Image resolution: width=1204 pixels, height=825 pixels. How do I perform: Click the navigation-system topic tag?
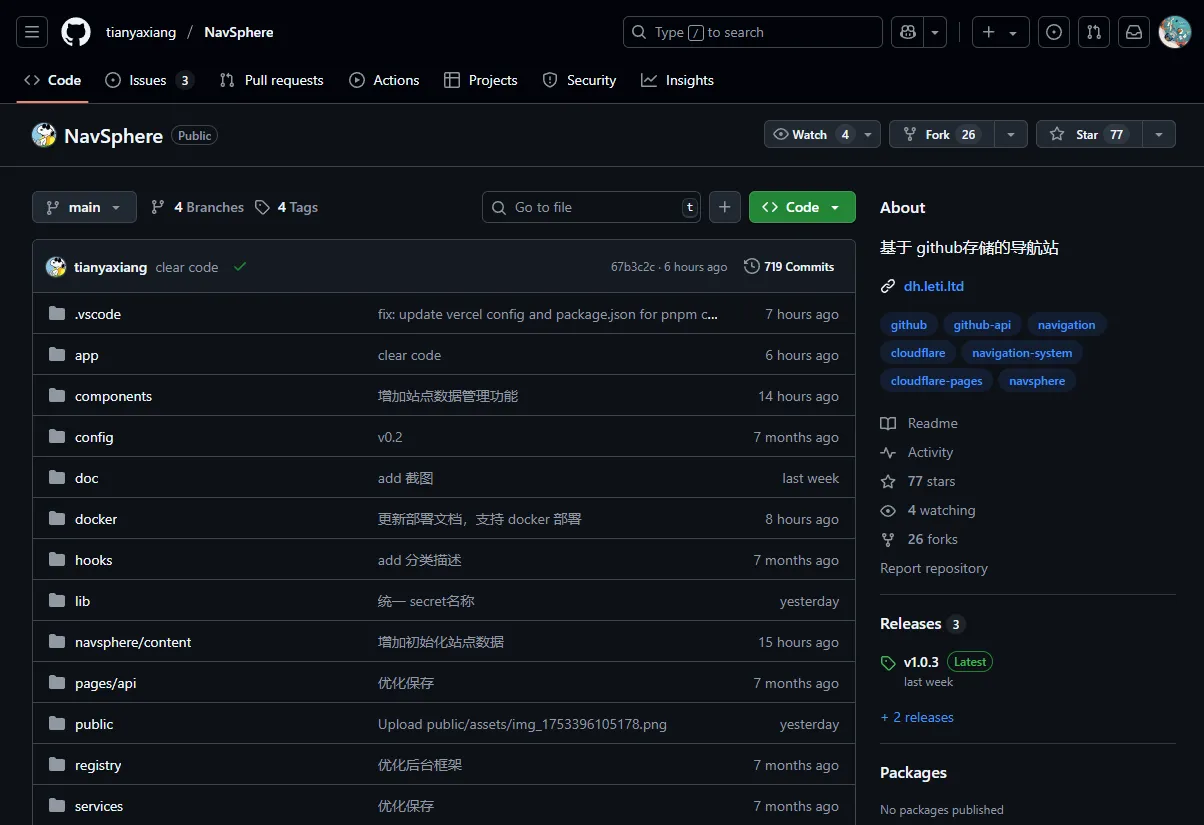point(1022,353)
